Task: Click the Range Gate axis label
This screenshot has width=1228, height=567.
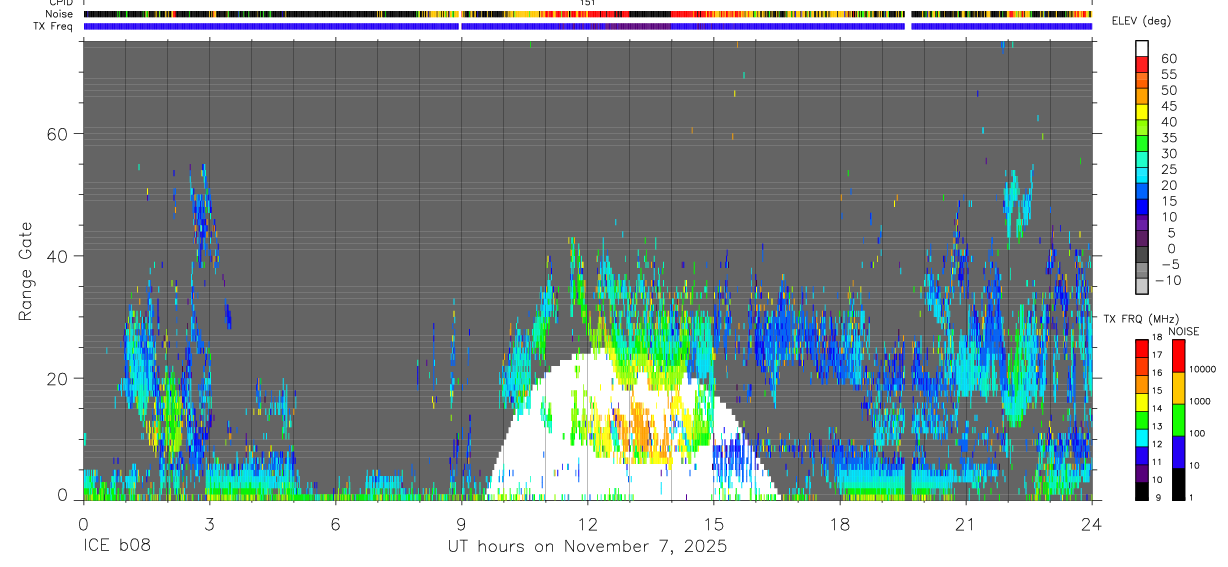Action: point(27,271)
